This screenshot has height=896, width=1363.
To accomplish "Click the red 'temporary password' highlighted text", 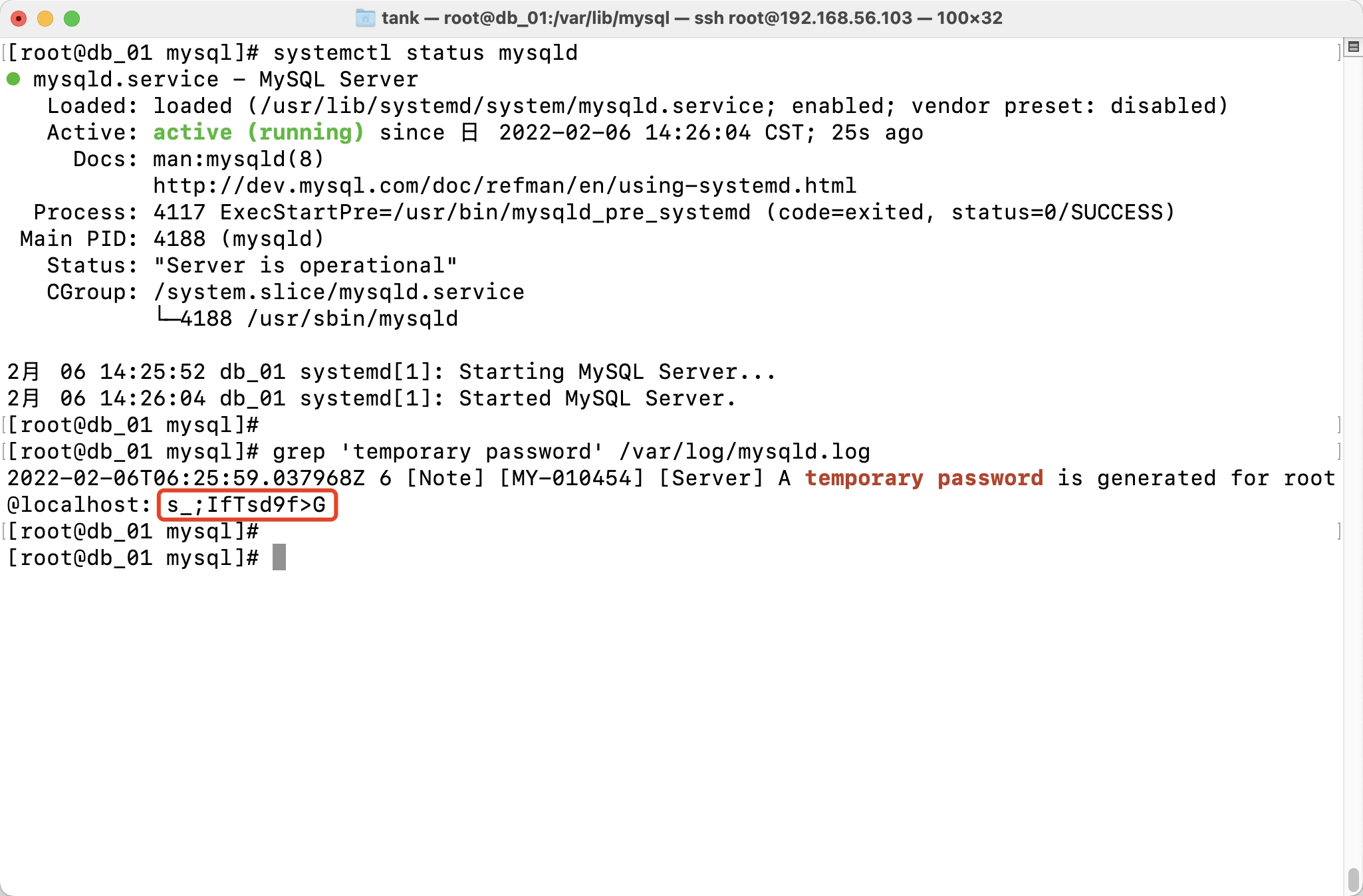I will (x=924, y=478).
